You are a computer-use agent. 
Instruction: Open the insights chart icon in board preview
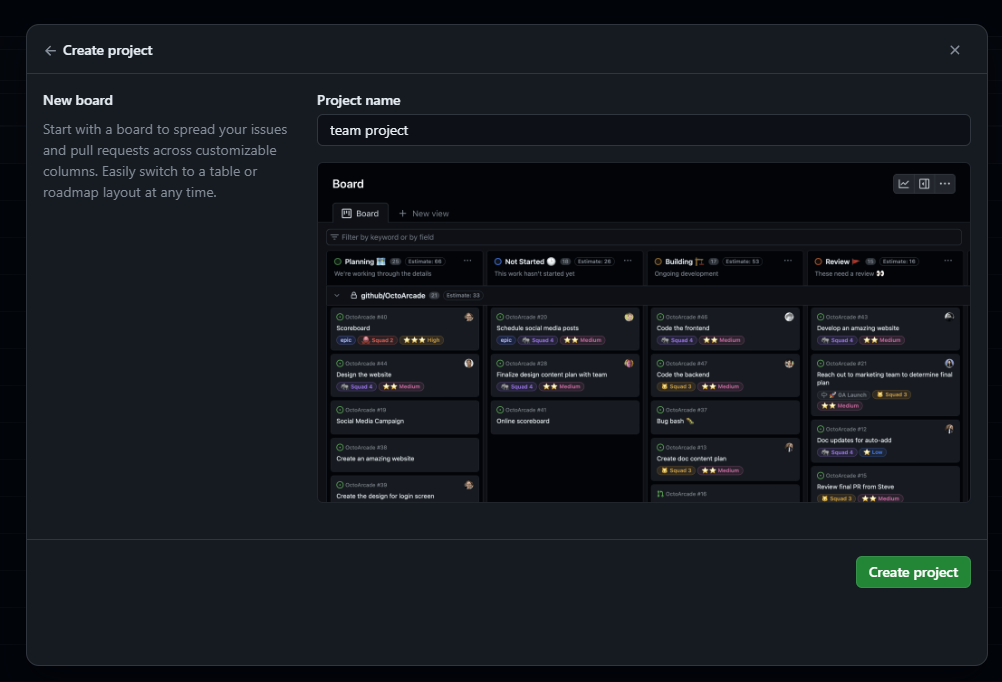coord(904,184)
